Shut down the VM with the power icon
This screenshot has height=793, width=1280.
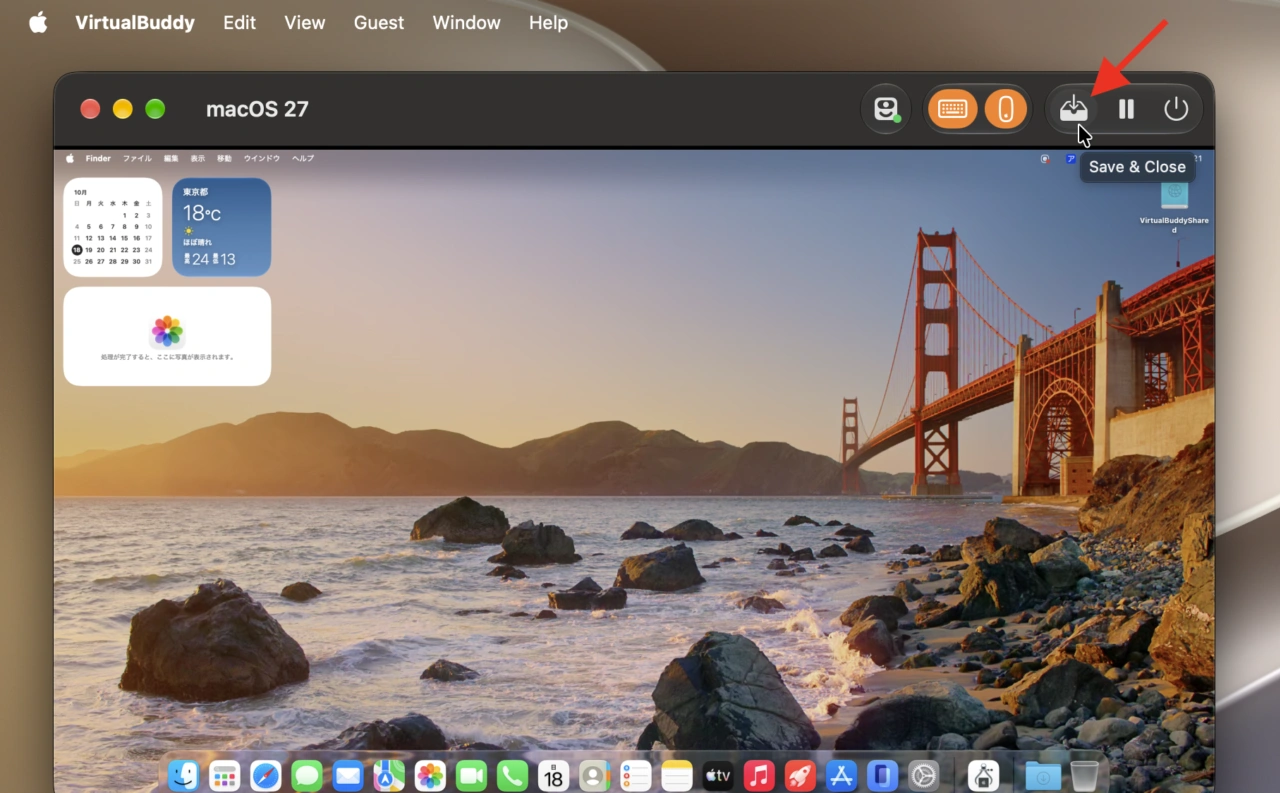click(1176, 109)
